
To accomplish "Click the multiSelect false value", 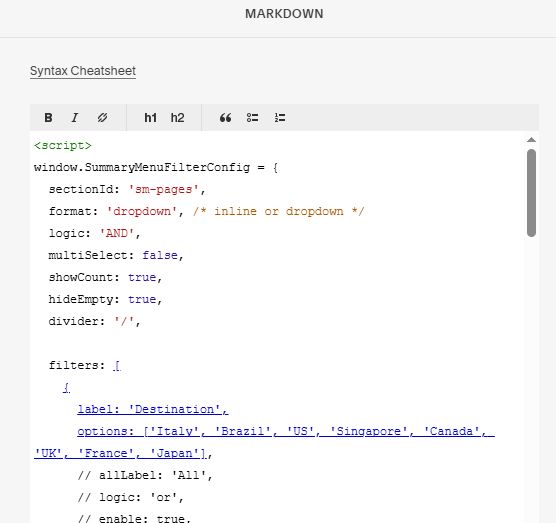I will 160,255.
